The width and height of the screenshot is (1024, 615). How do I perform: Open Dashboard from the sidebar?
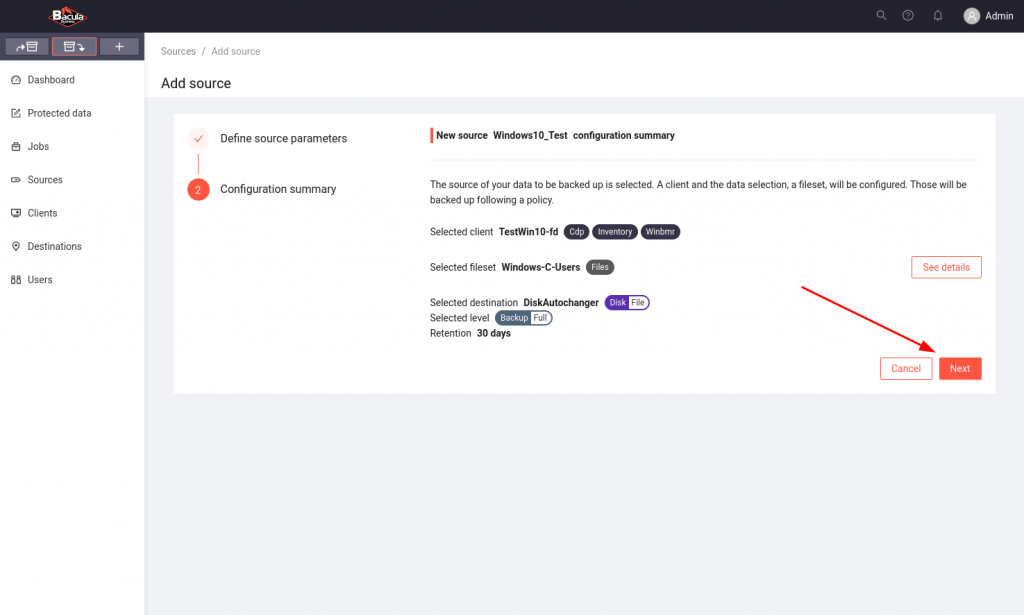coord(51,80)
